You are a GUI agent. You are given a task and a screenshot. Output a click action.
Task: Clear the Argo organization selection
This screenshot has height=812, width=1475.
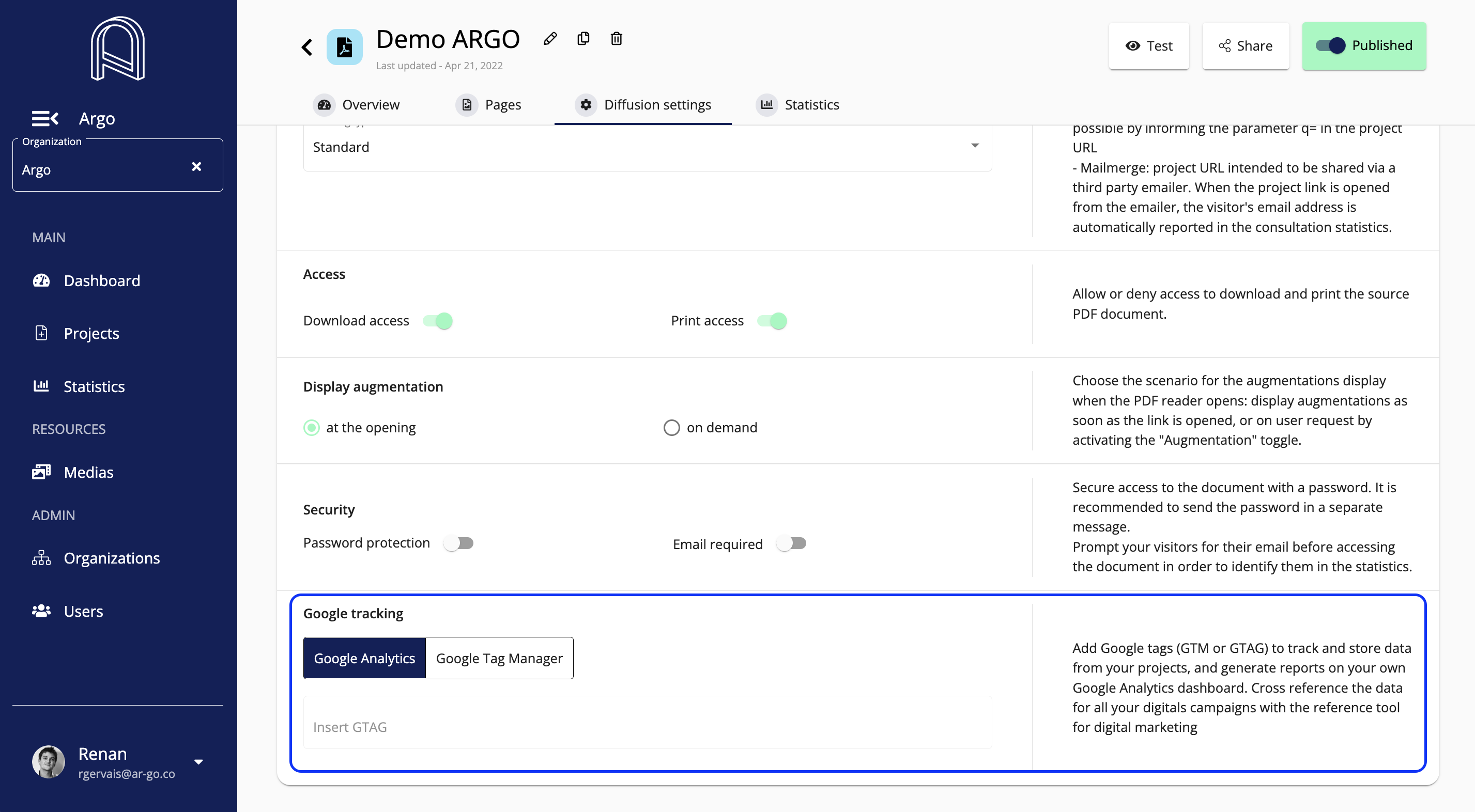[196, 166]
